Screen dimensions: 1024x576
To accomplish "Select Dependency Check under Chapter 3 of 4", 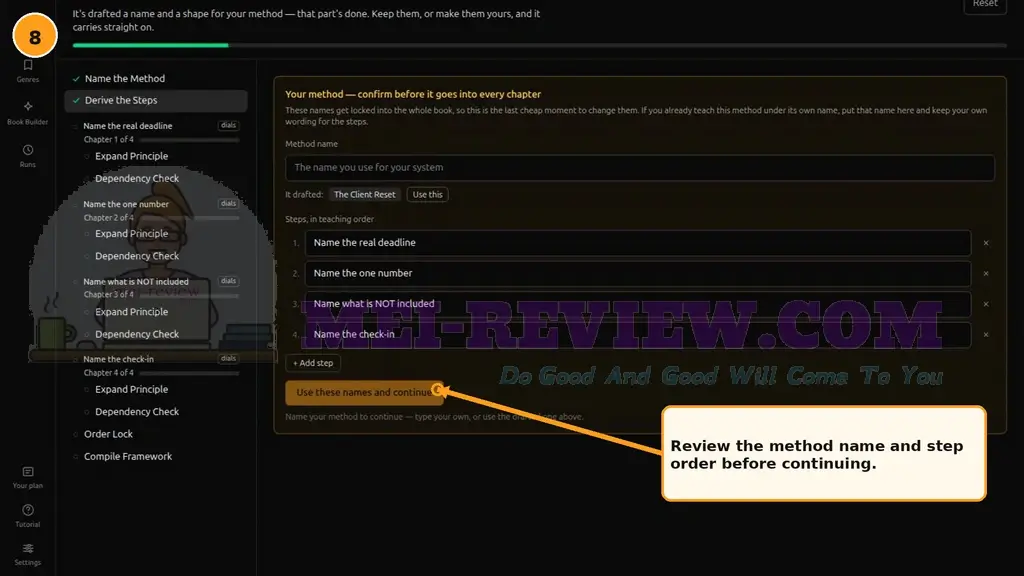I will (x=136, y=334).
